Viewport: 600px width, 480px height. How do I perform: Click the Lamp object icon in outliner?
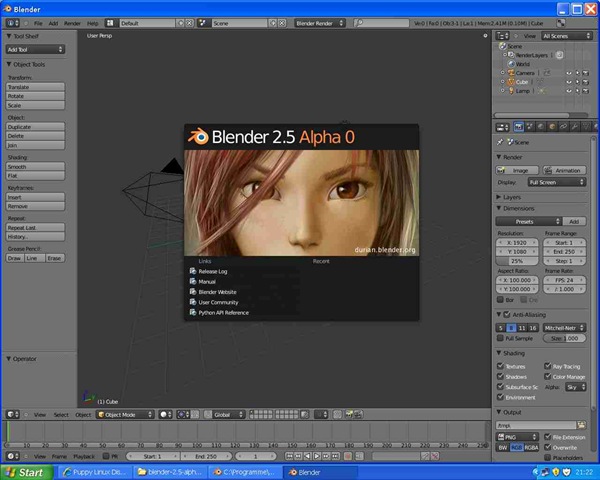(x=510, y=91)
